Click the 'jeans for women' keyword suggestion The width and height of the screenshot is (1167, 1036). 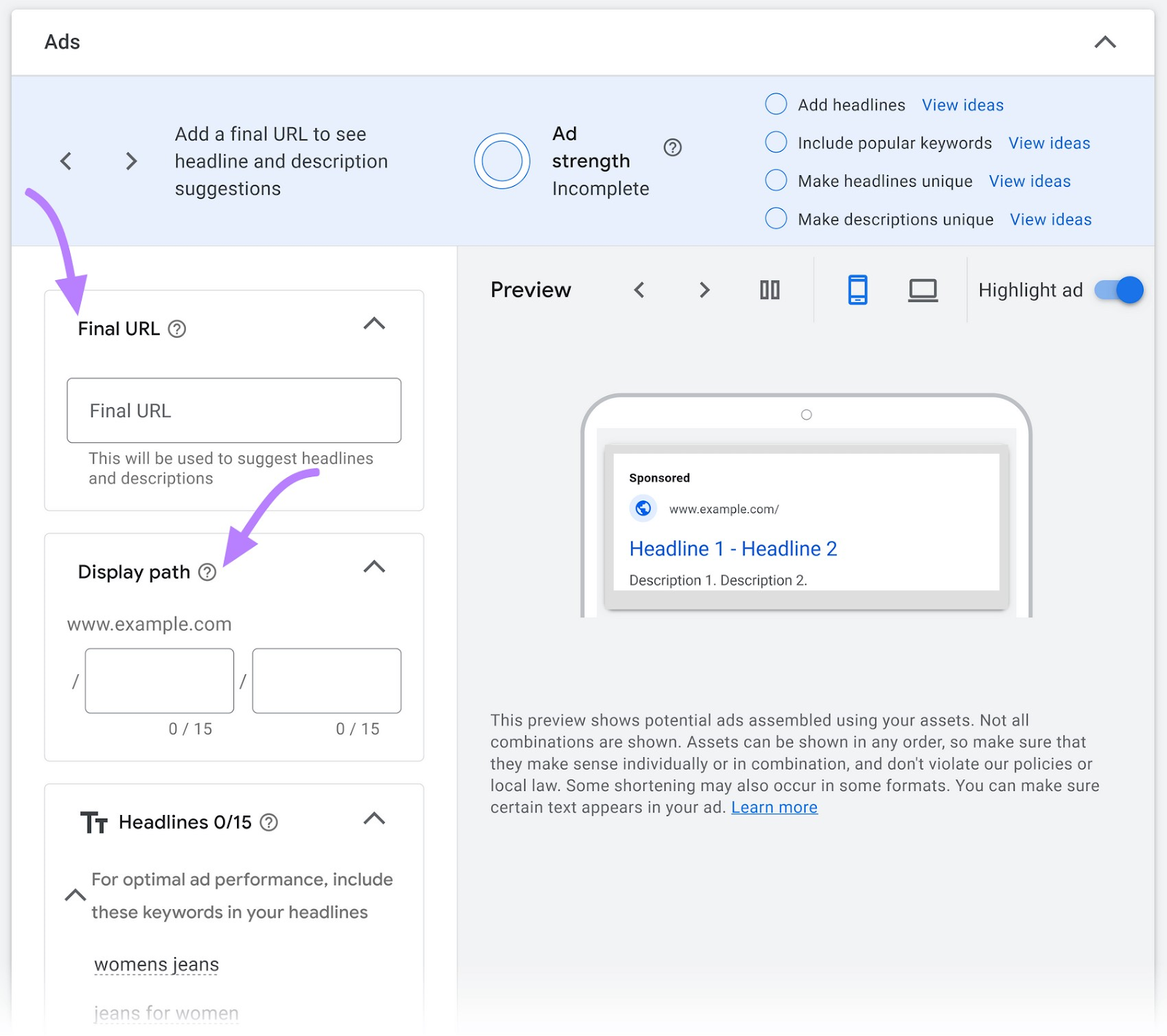click(166, 1013)
